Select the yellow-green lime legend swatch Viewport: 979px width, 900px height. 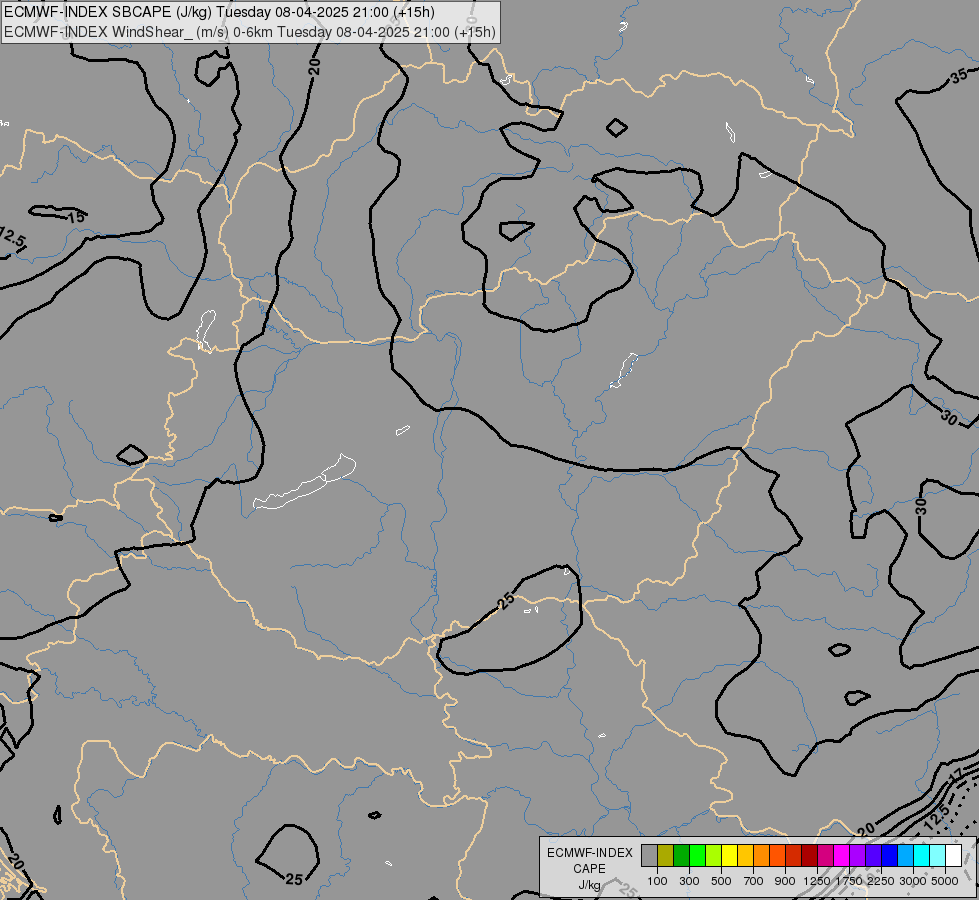(714, 855)
